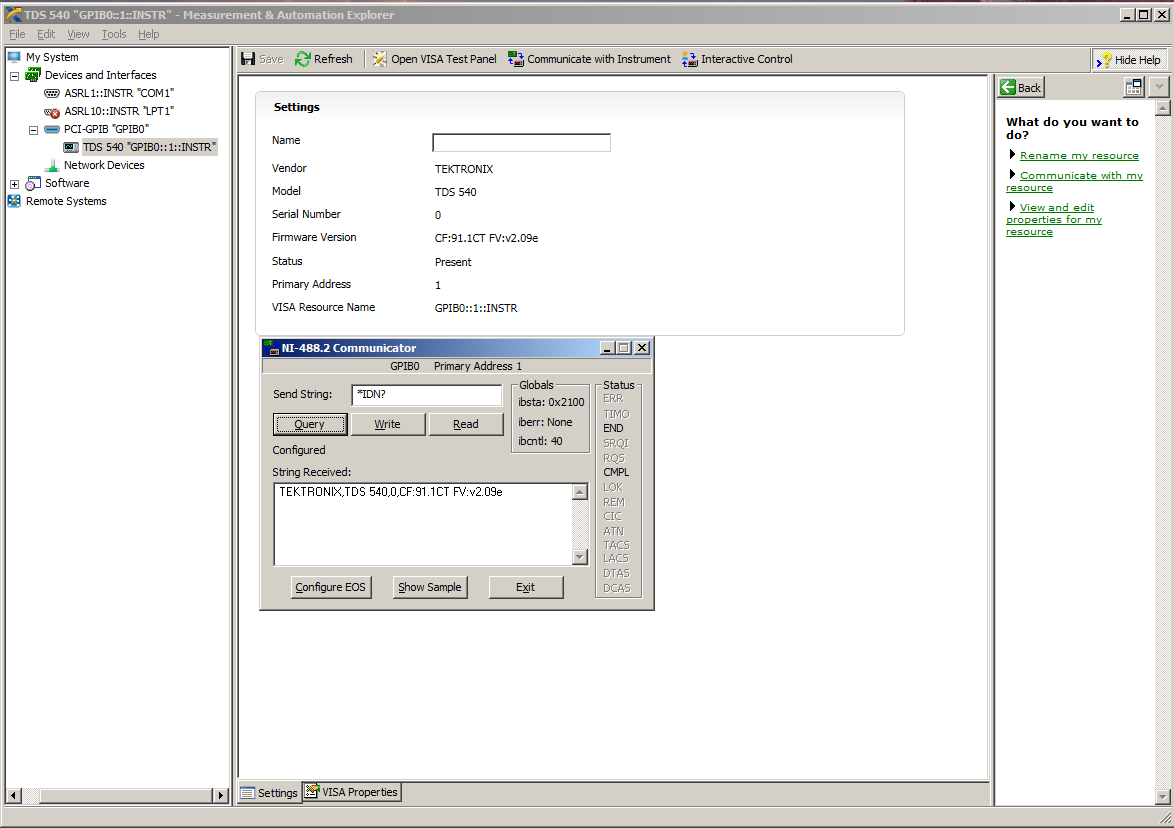Click String Received scrollbar up arrow
Viewport: 1174px width, 828px height.
pyautogui.click(x=580, y=492)
